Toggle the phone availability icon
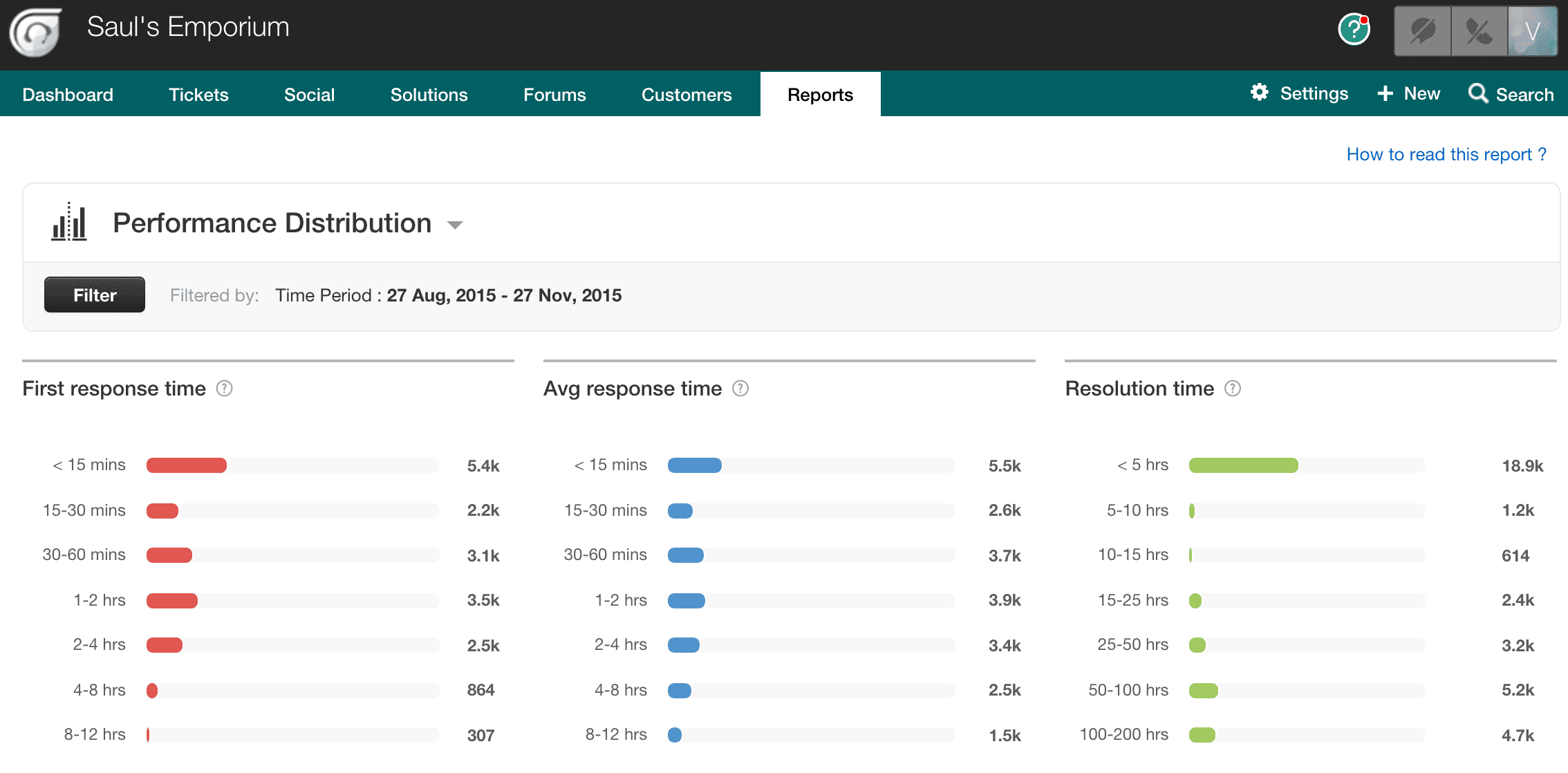1568x773 pixels. click(1479, 31)
